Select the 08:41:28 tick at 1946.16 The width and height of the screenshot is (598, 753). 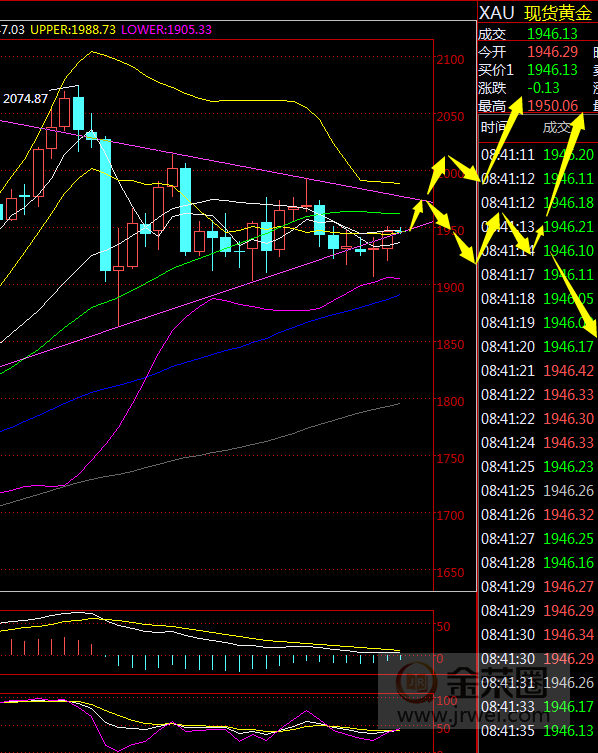(x=538, y=563)
